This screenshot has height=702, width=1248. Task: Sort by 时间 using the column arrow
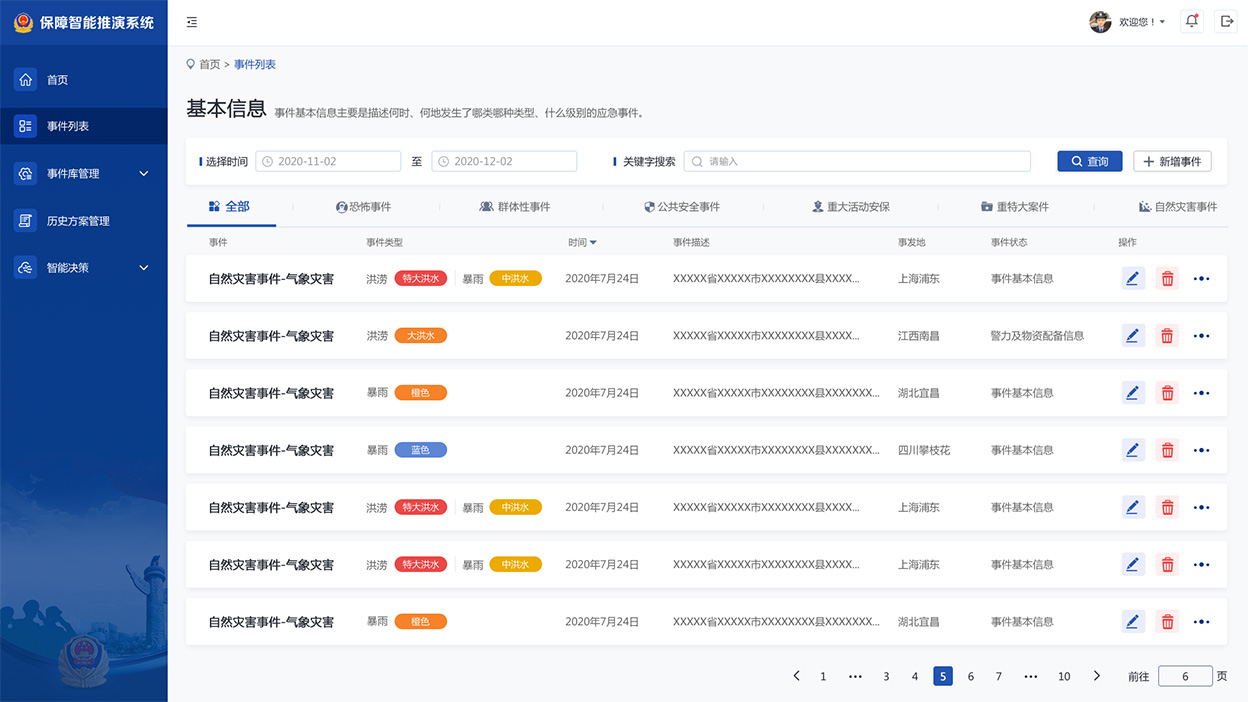click(593, 242)
